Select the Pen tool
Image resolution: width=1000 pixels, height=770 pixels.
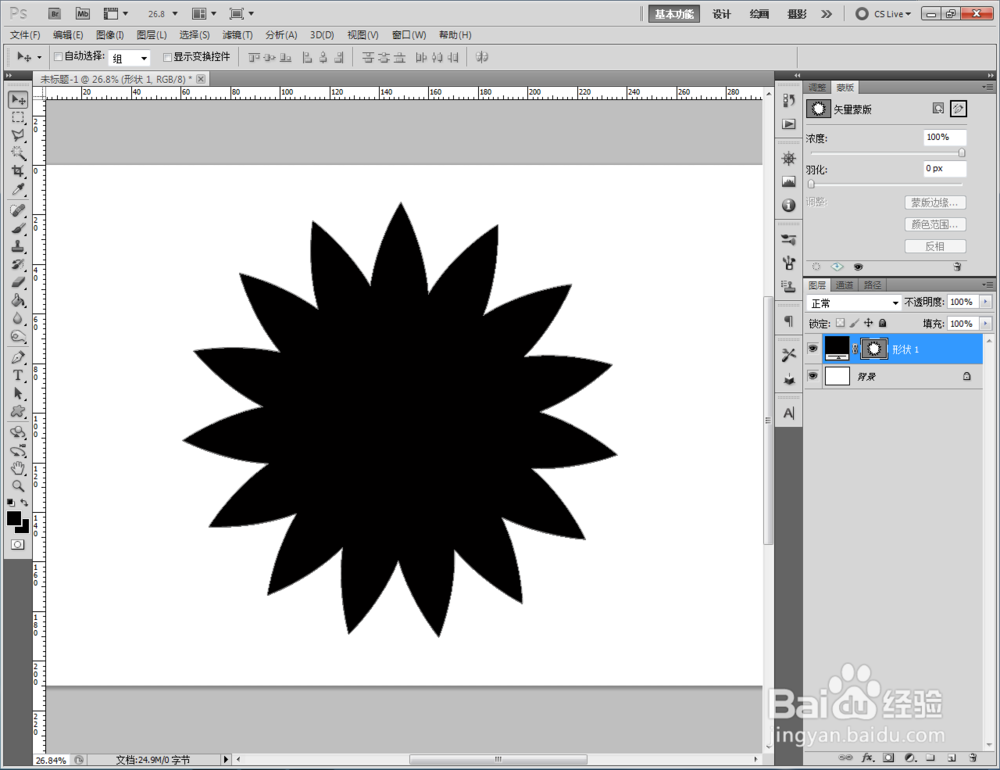tap(18, 358)
